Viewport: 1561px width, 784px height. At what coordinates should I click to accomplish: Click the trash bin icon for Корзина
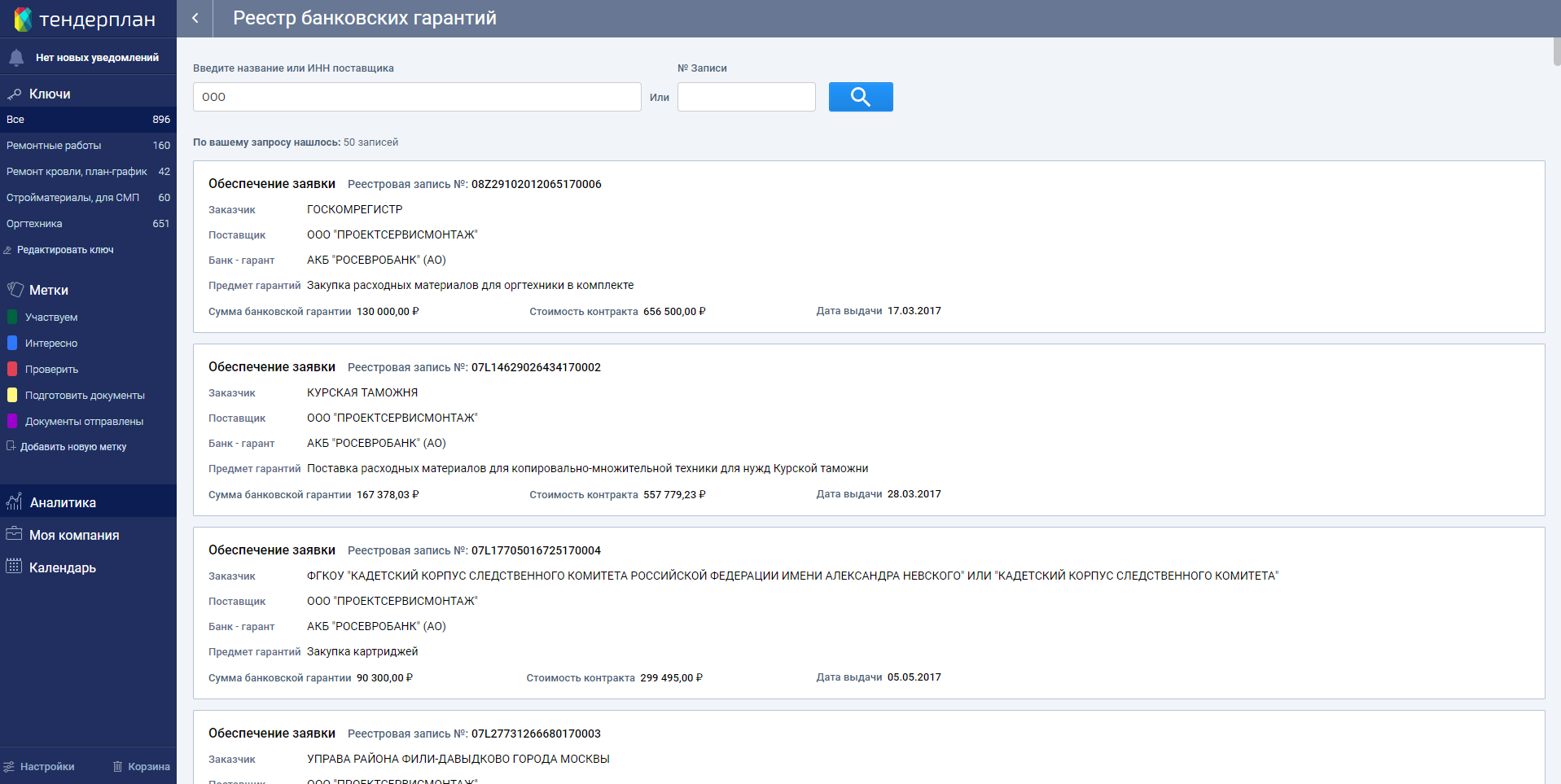118,767
